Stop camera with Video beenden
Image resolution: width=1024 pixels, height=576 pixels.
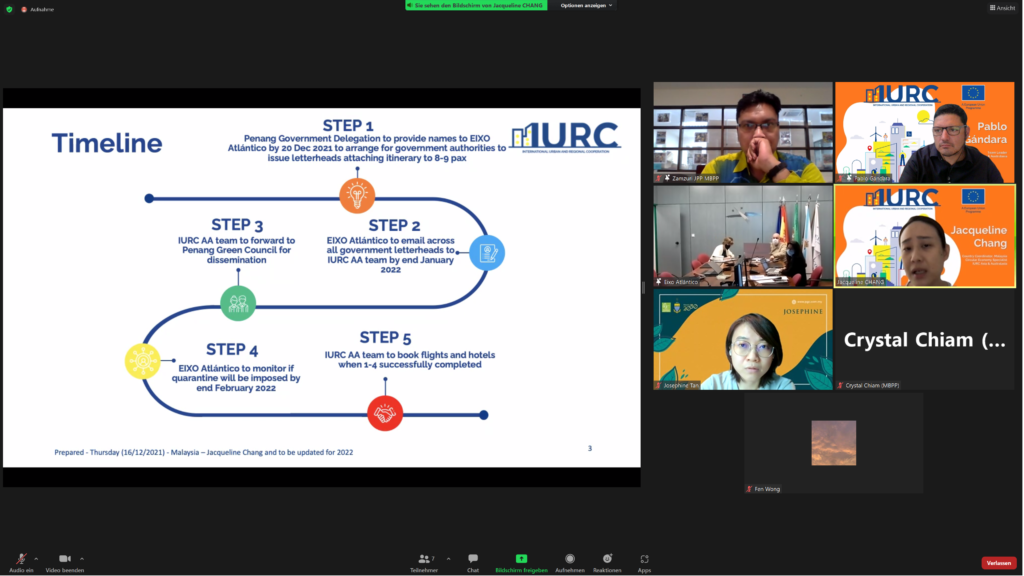coord(64,559)
